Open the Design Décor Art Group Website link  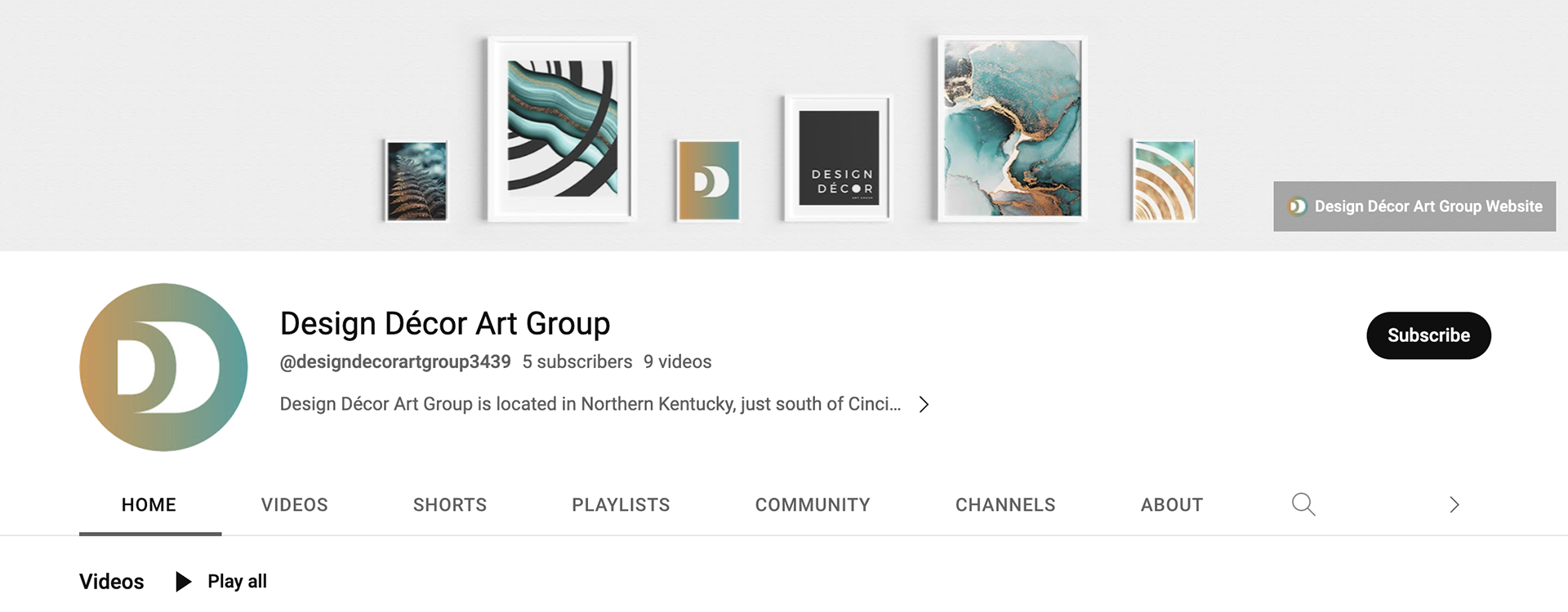pos(1428,206)
